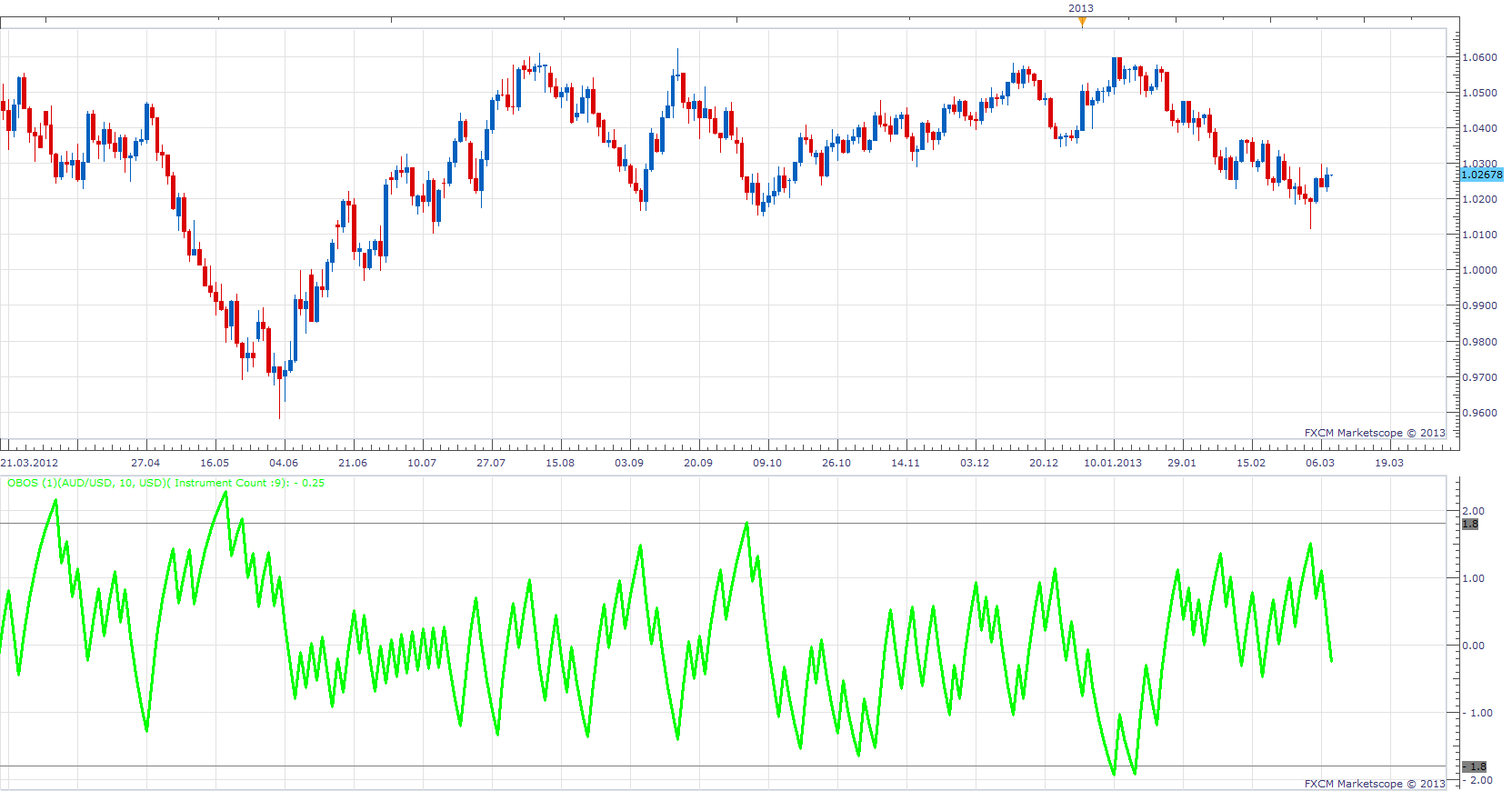Screen dimensions: 1512x791
Task: Select the current price label 1.02678
Action: [1481, 175]
